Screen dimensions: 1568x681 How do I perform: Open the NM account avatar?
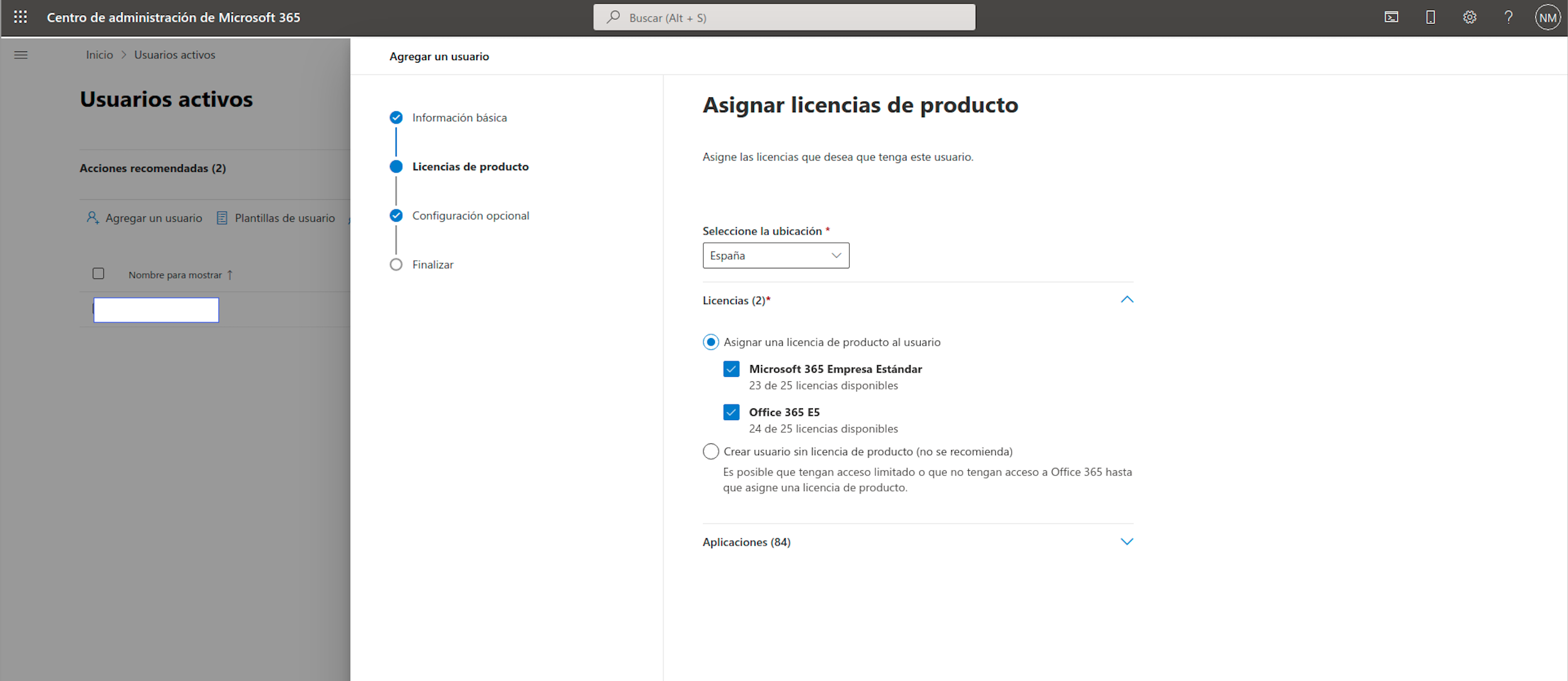1547,18
